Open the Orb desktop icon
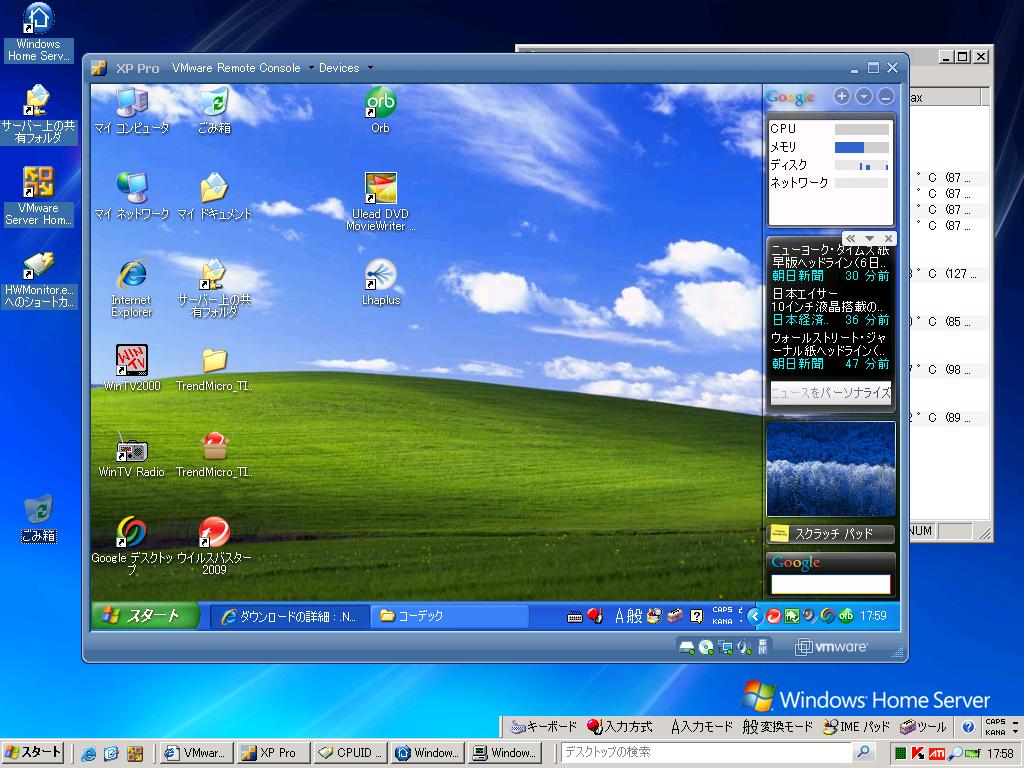The image size is (1024, 768). click(380, 110)
